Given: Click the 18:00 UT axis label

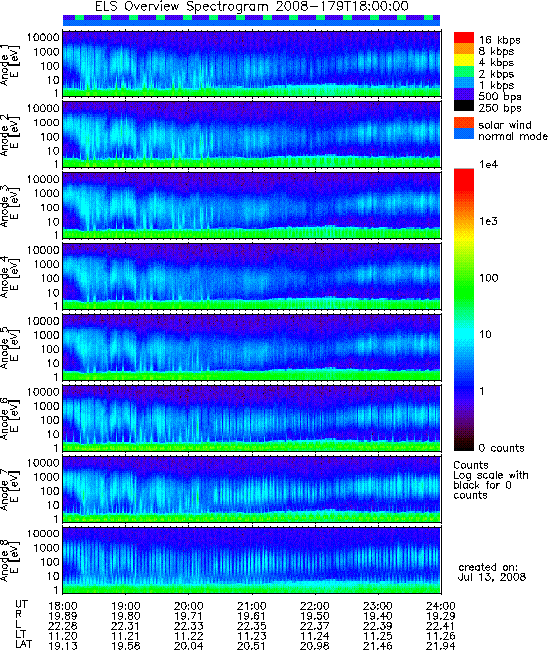Looking at the screenshot, I should pyautogui.click(x=63, y=606).
